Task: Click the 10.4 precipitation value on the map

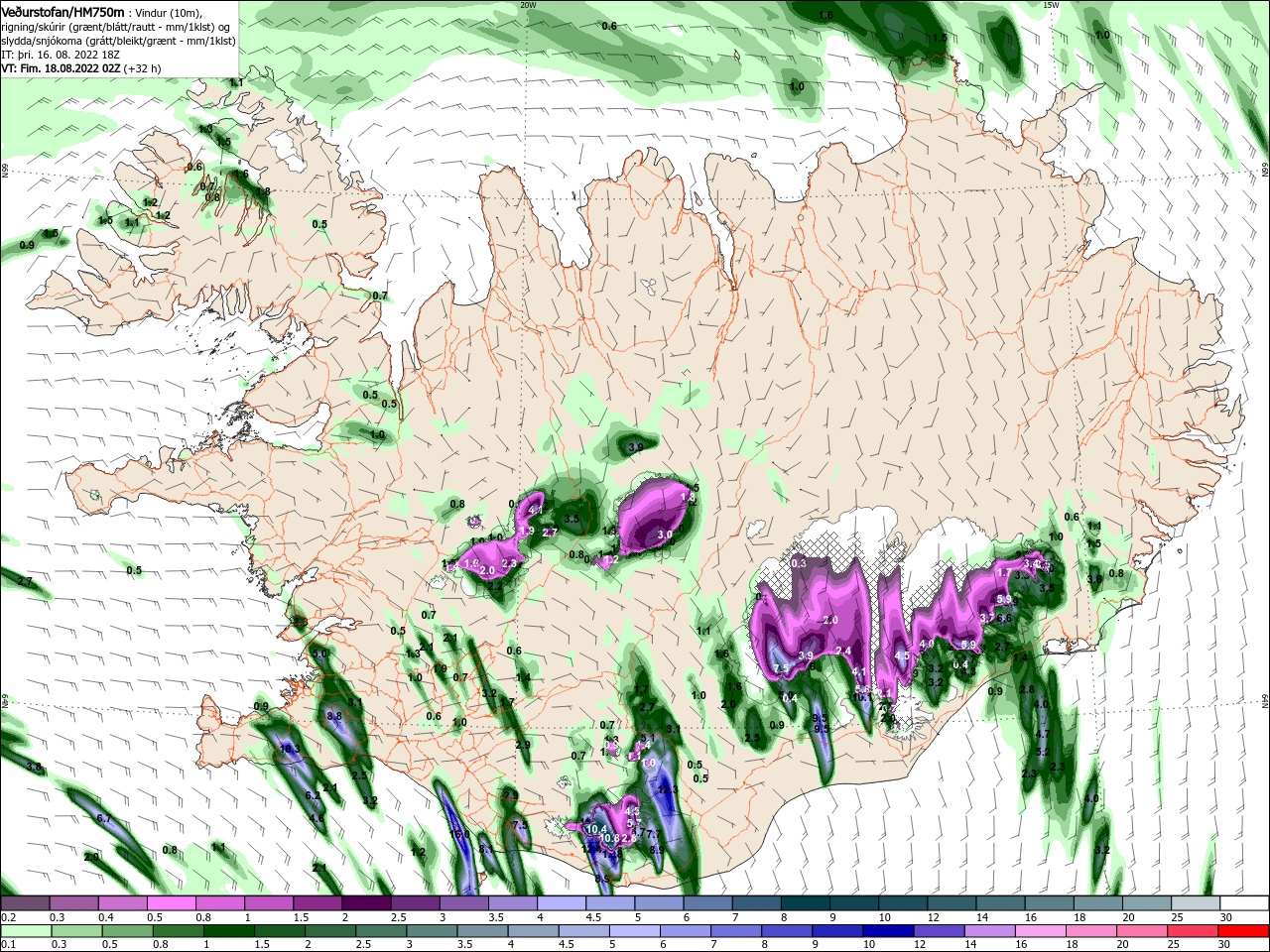Action: 596,829
